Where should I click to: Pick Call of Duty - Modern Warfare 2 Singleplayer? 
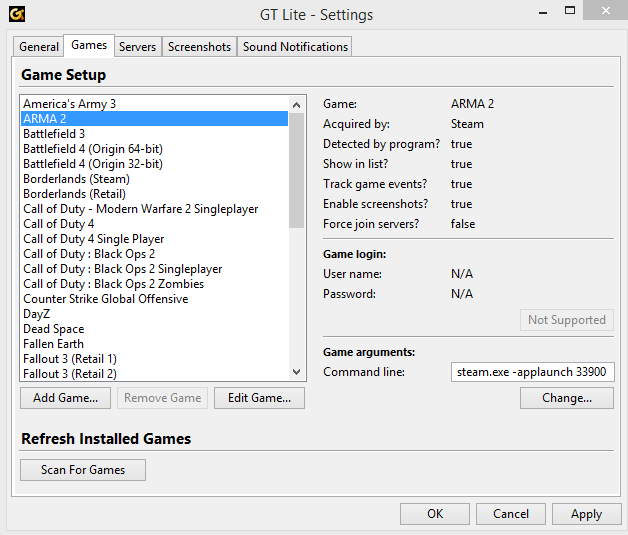155,209
